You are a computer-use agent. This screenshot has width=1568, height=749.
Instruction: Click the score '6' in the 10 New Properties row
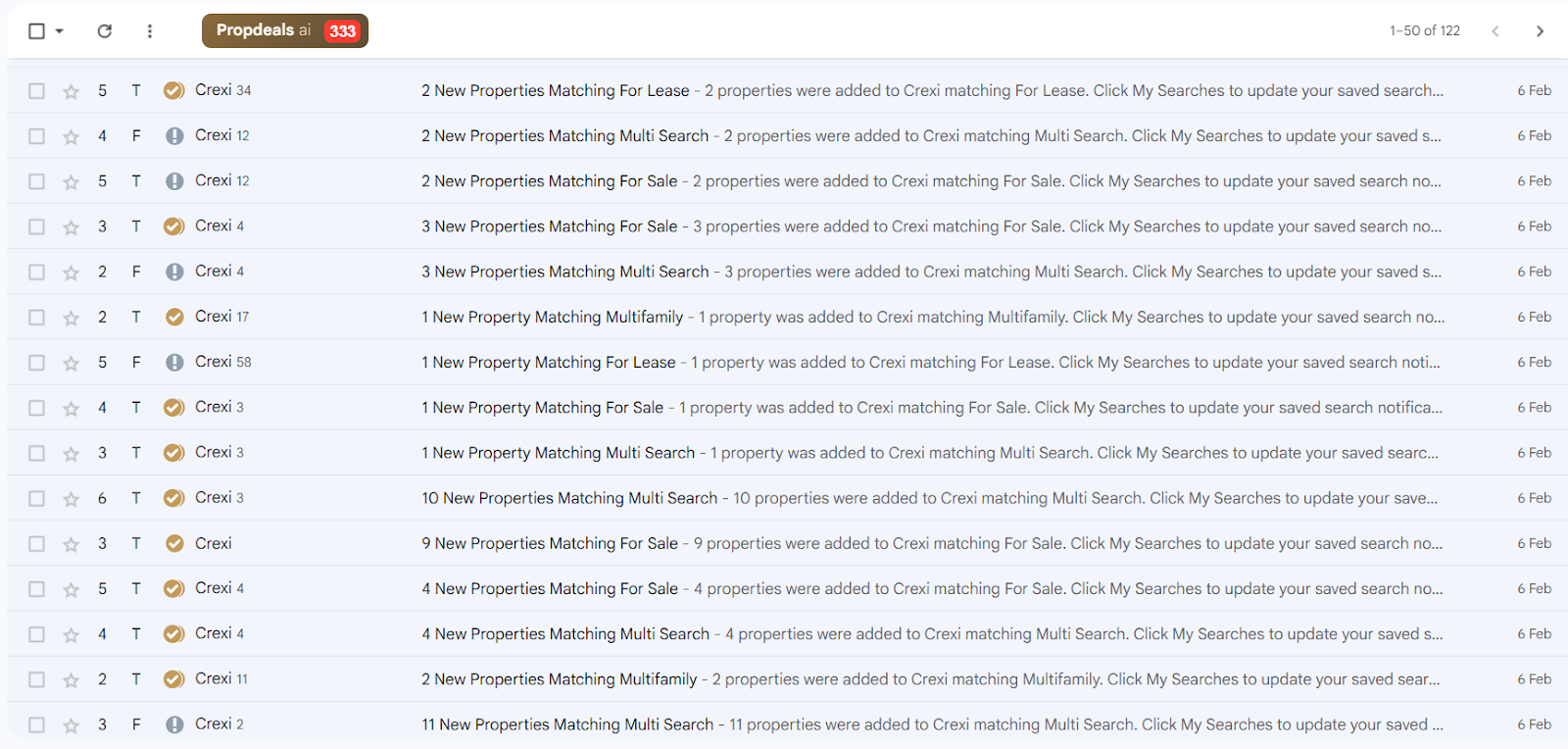102,498
